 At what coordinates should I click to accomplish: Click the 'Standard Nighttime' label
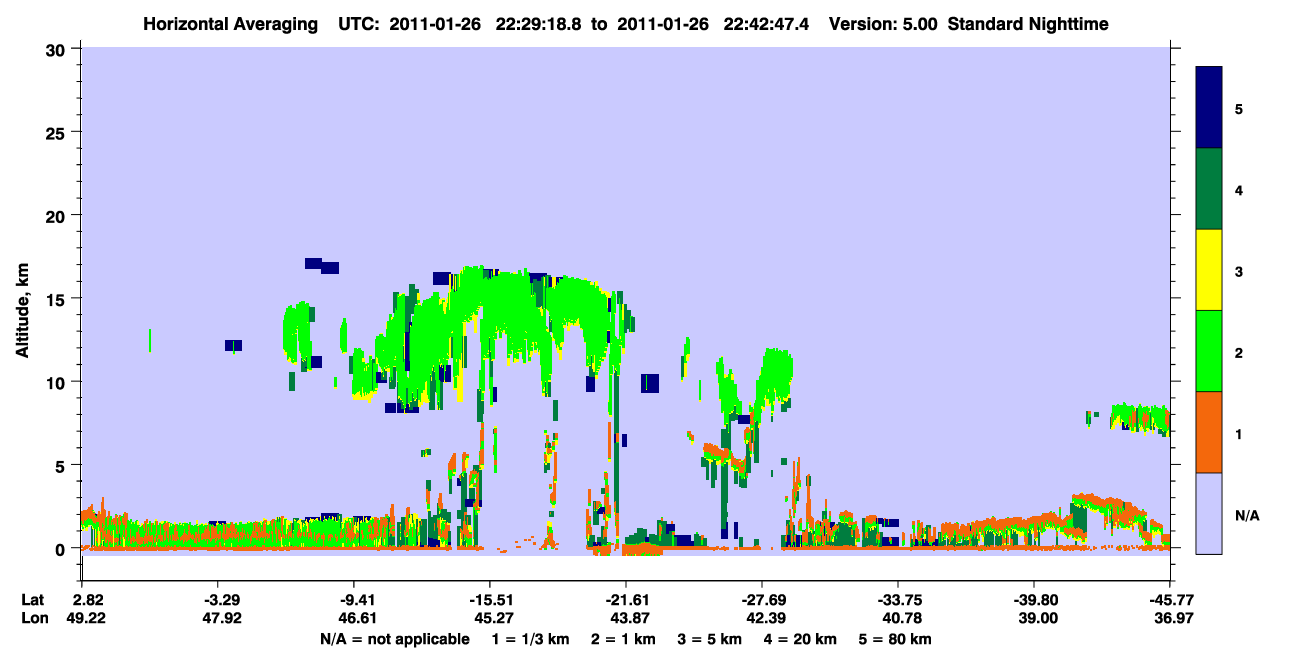pos(1028,23)
